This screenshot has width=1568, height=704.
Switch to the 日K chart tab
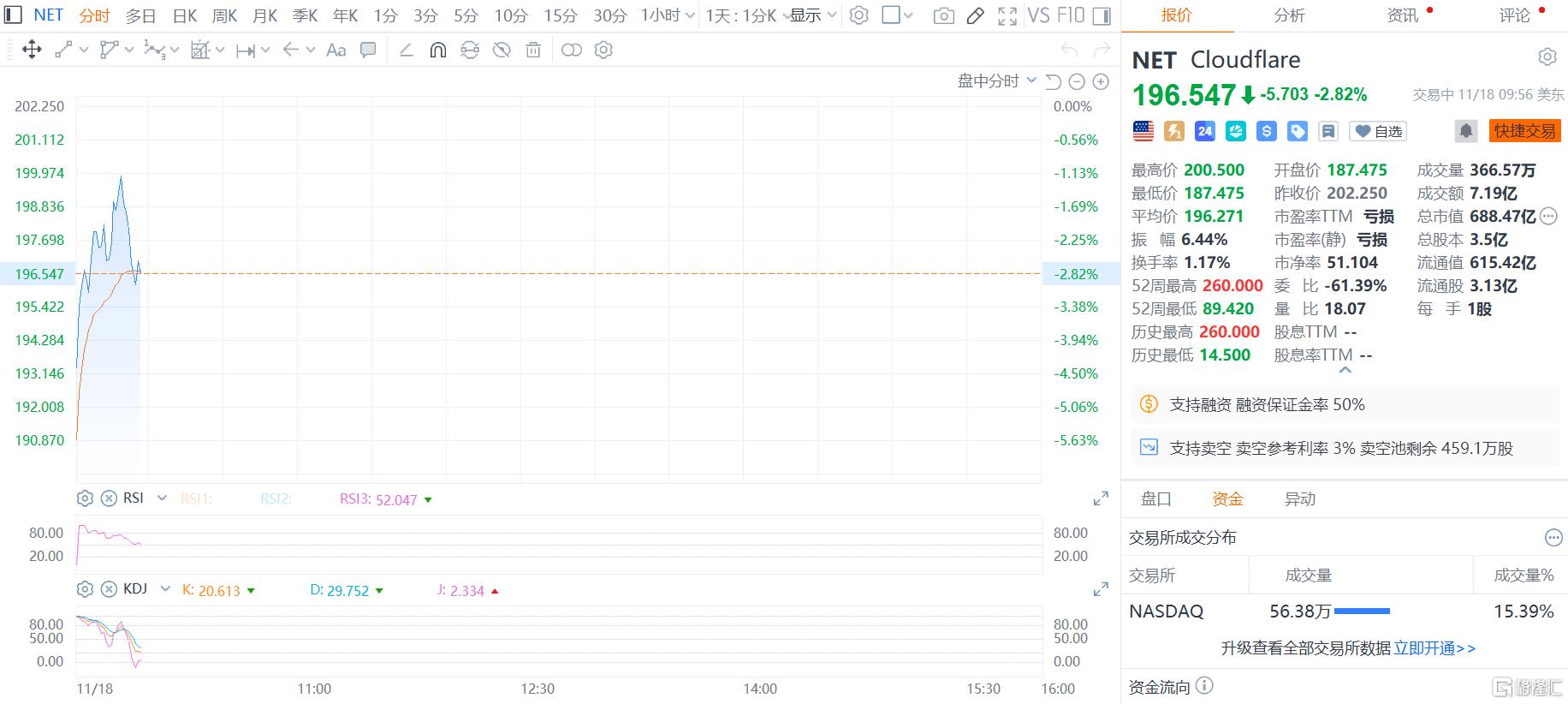click(184, 15)
